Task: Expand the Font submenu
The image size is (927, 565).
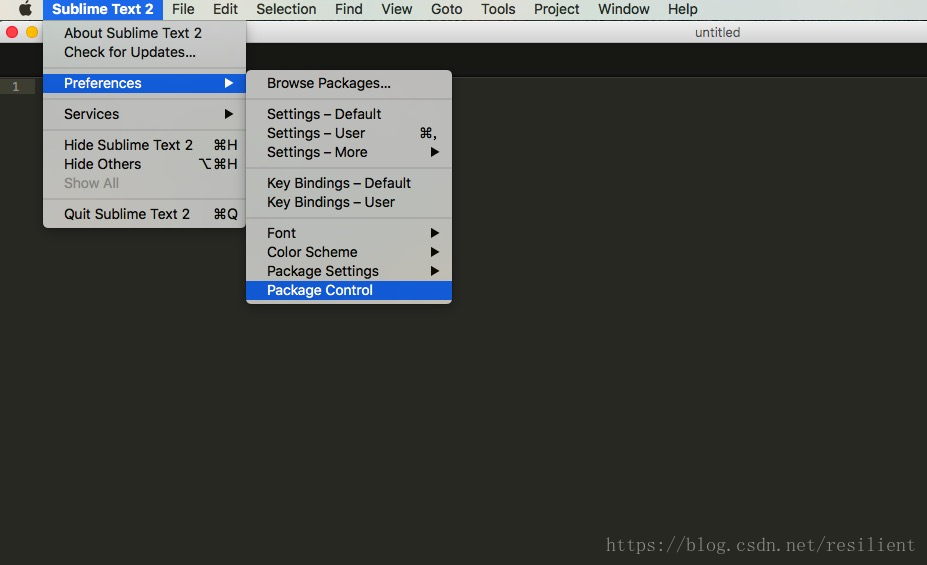Action: pos(349,233)
